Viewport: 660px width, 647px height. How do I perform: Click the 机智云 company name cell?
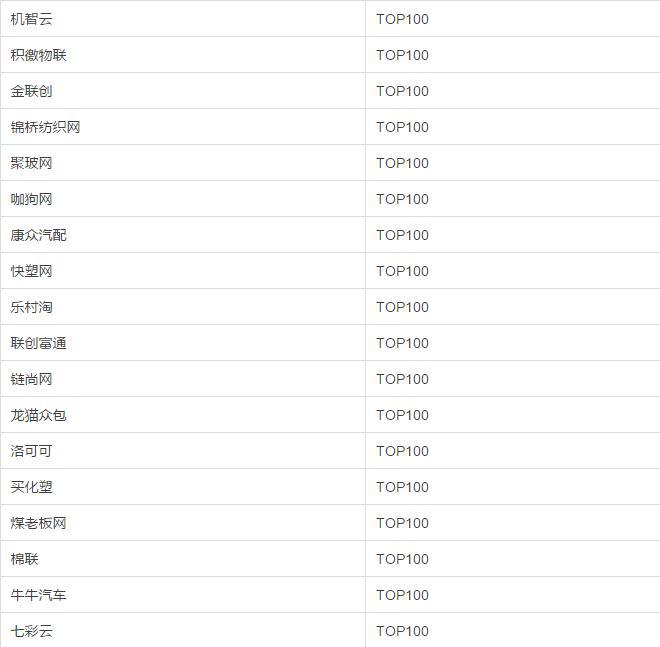pos(32,19)
